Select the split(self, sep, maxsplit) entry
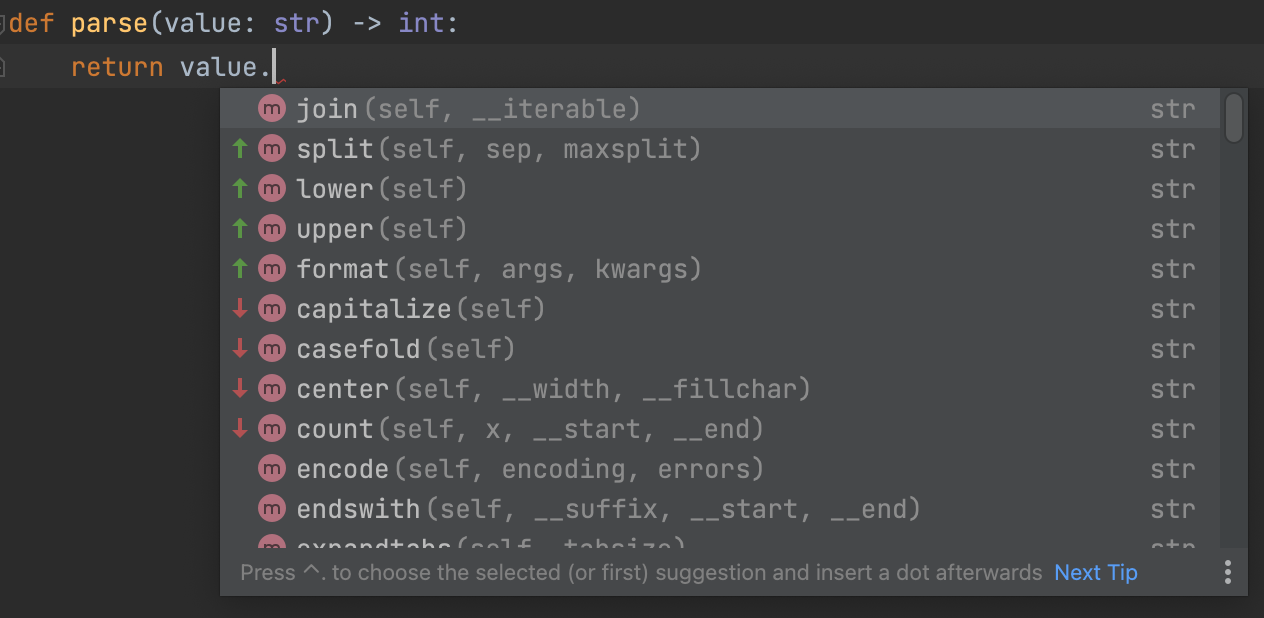Viewport: 1264px width, 618px height. tap(498, 149)
